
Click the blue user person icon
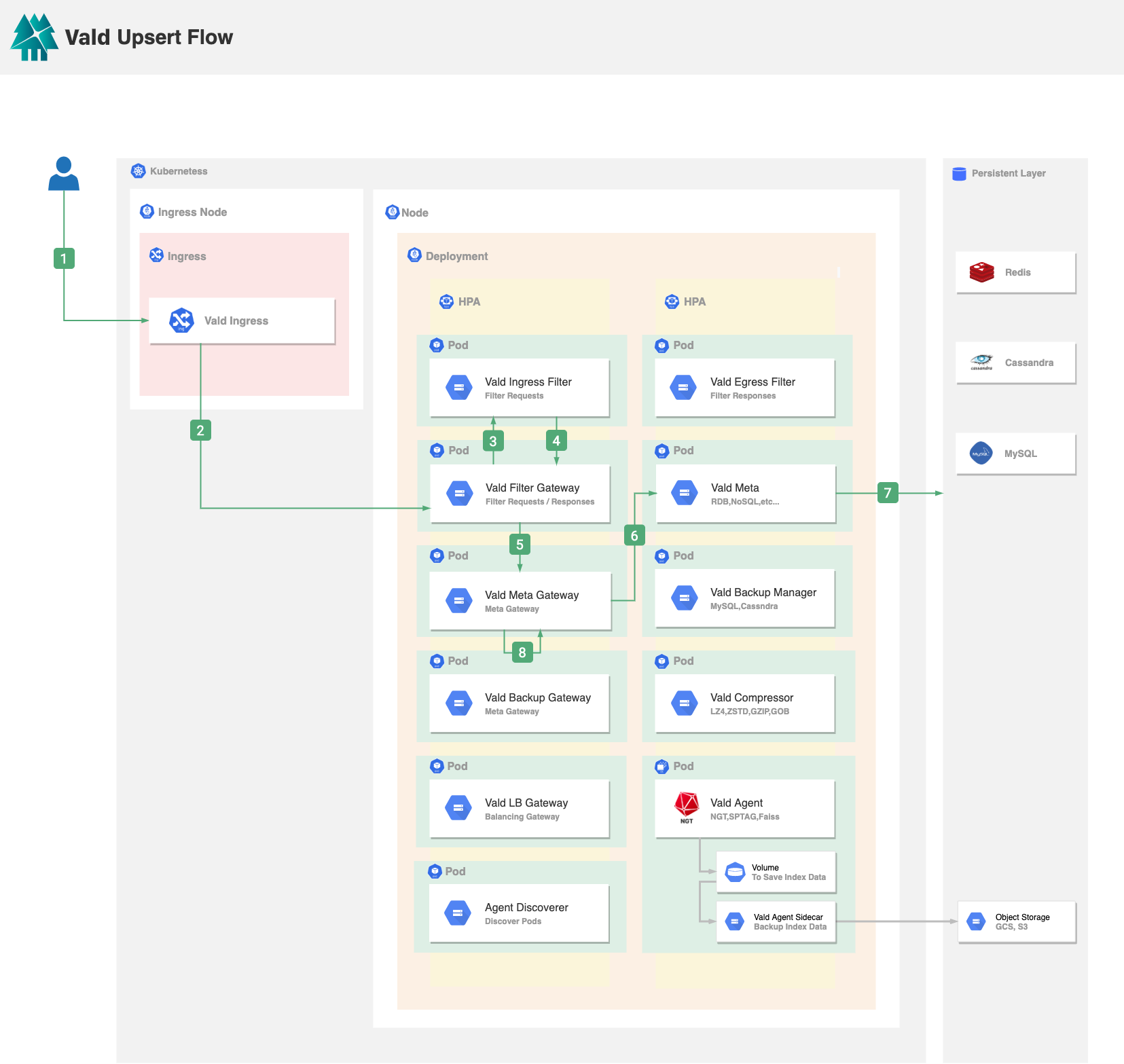click(64, 173)
